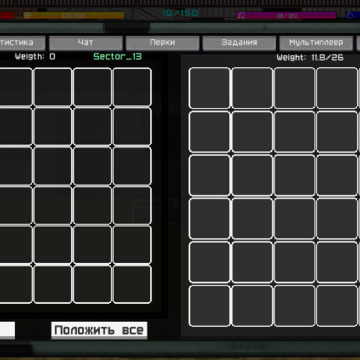The height and width of the screenshot is (360, 360).
Task: Select the Мультиплеер tab
Action: [x=316, y=43]
